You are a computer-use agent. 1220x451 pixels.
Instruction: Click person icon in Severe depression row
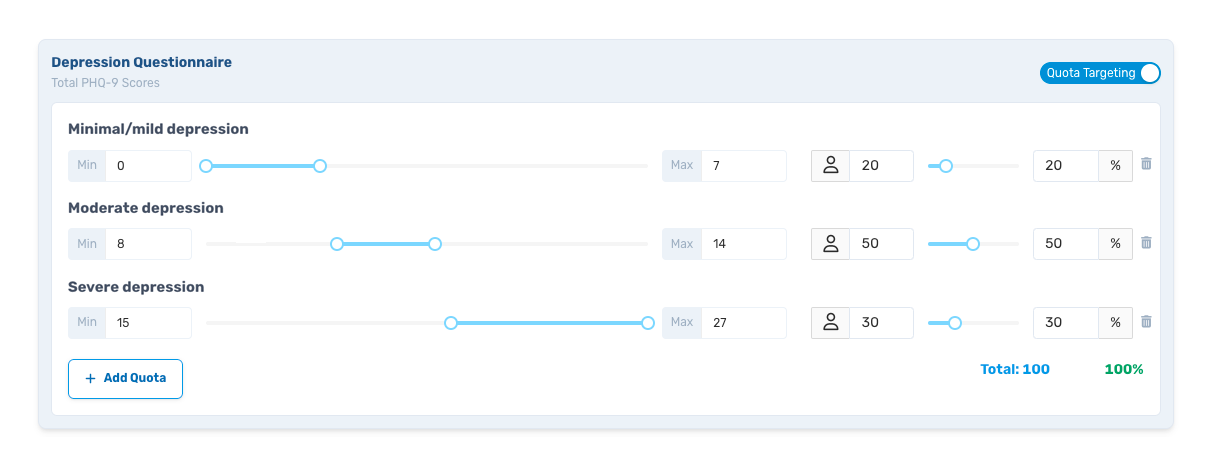(830, 322)
